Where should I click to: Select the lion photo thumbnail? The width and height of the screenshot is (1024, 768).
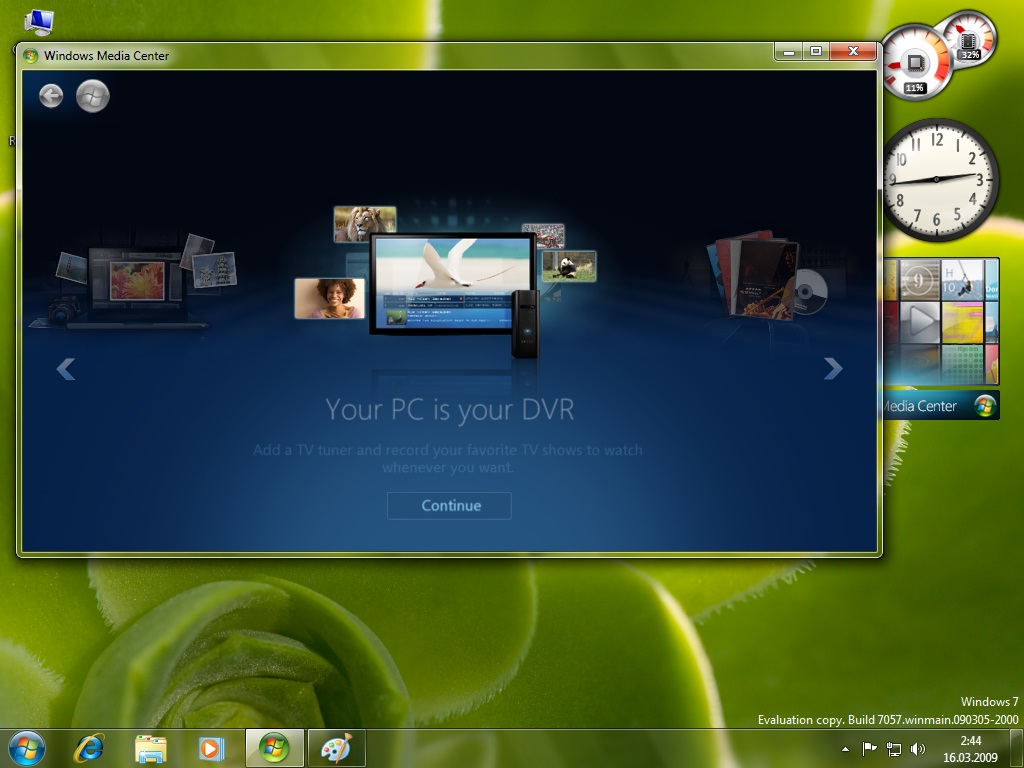click(x=364, y=223)
